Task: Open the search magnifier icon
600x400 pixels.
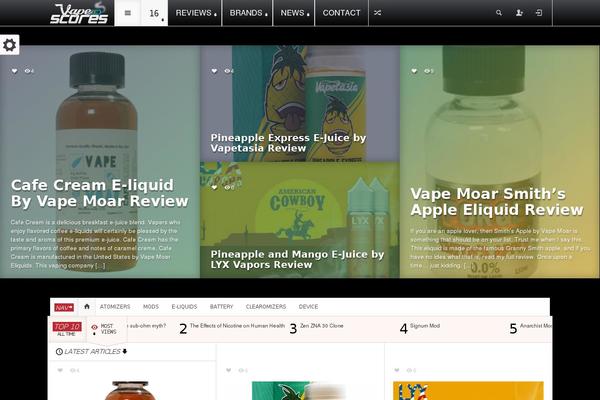Action: 499,13
